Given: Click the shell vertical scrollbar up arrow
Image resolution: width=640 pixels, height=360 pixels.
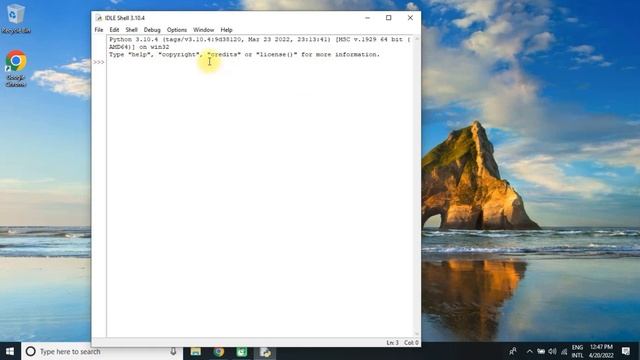Looking at the screenshot, I should 417,39.
